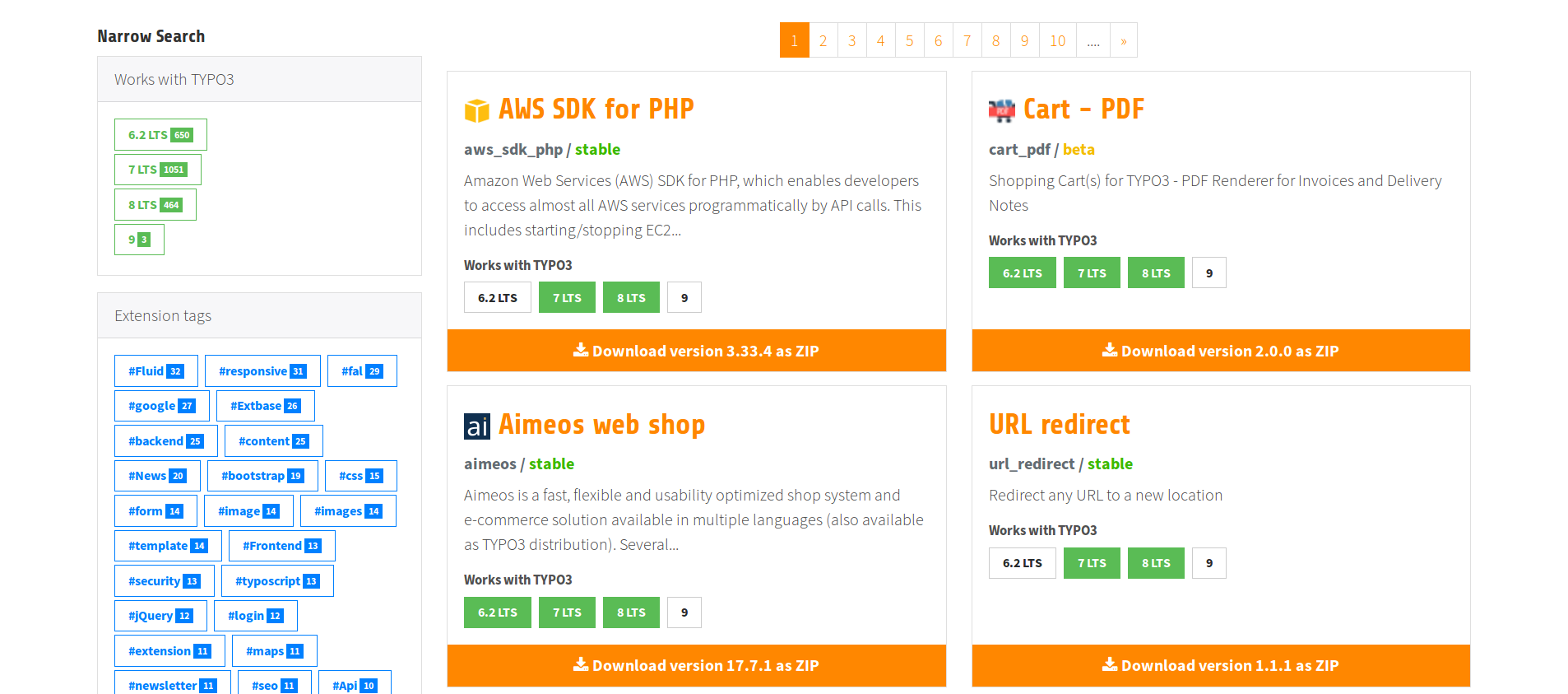This screenshot has width=1568, height=694.
Task: Click 9 badge on URL redirect card
Action: coord(1208,563)
